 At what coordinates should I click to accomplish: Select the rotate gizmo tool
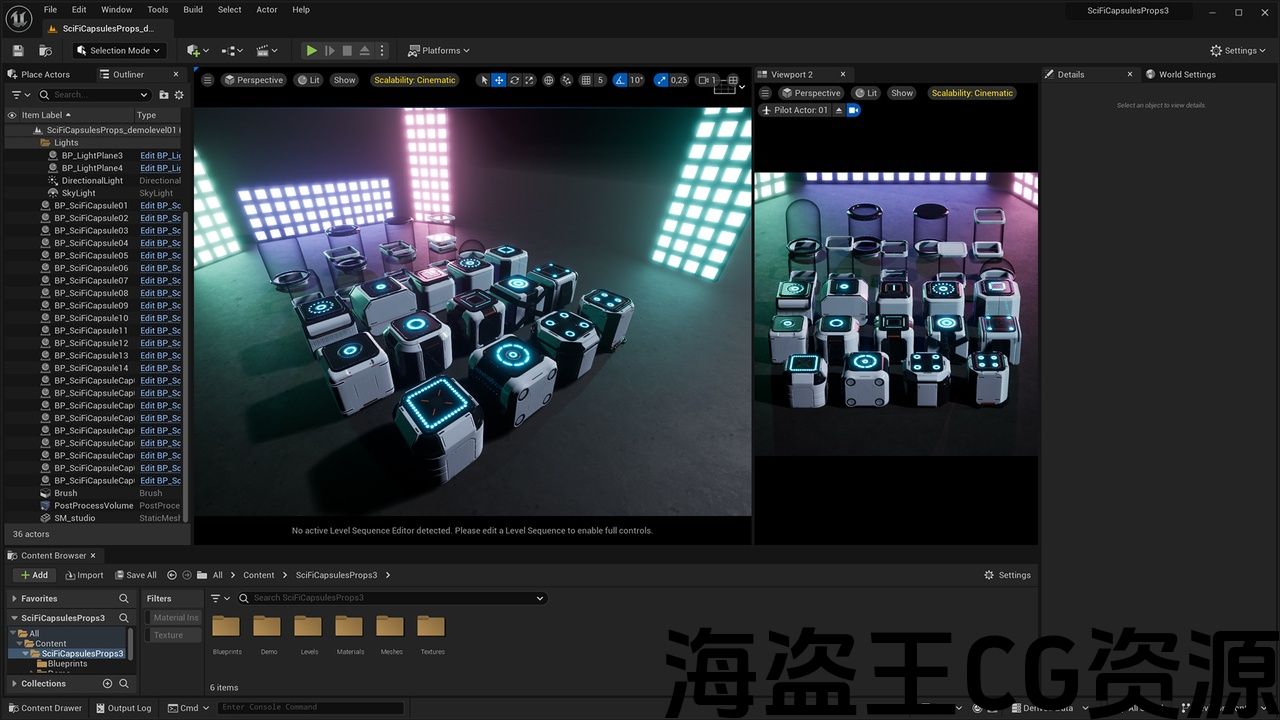[514, 80]
